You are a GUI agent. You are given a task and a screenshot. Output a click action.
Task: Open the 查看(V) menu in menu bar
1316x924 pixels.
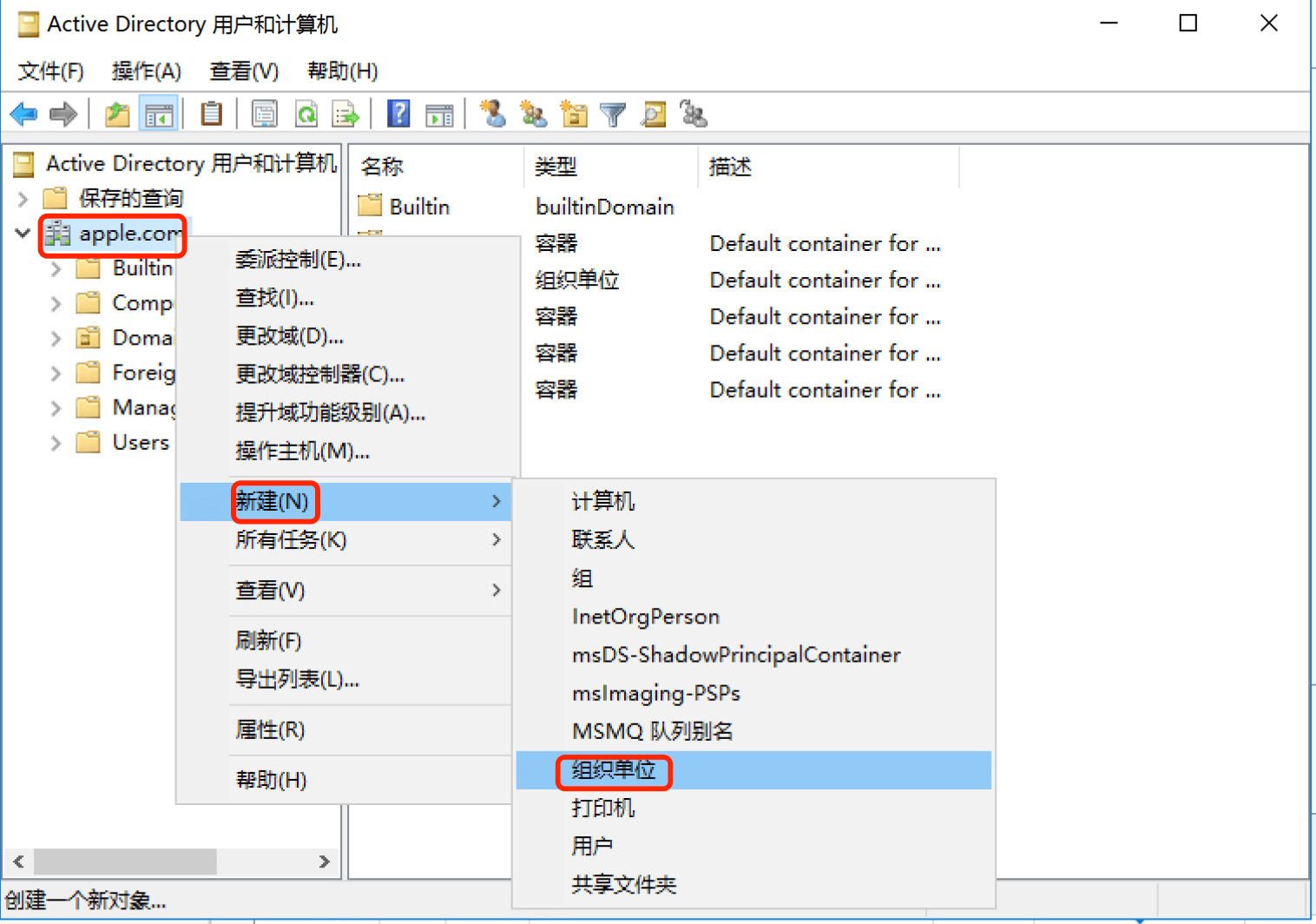click(244, 71)
